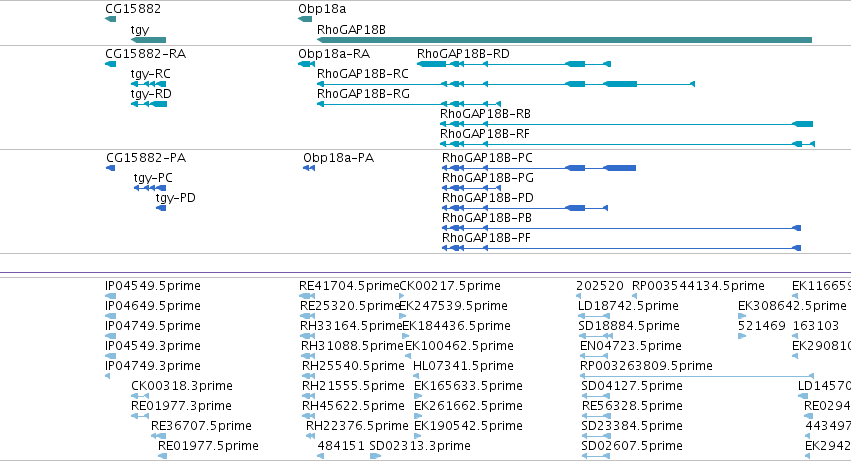Select the CG15882-RA transcript label
Screen dimensions: 851x461
pyautogui.click(x=145, y=54)
